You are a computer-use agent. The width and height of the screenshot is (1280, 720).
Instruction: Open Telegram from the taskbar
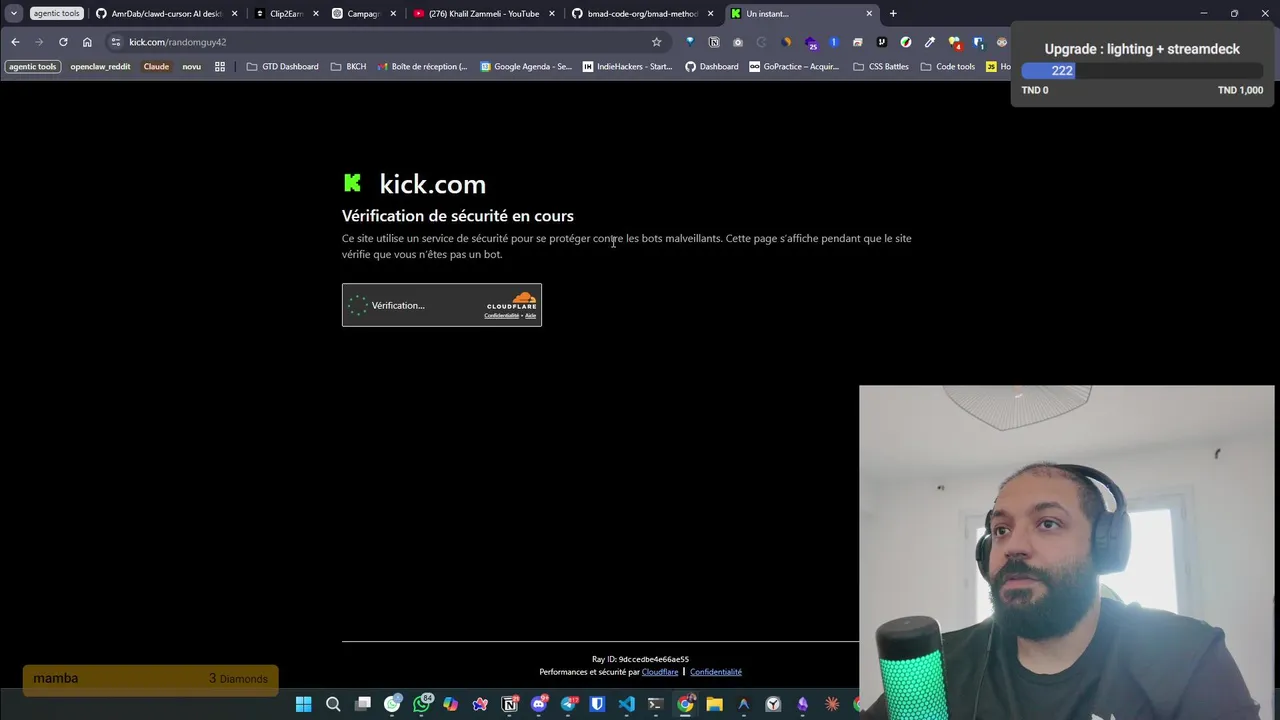569,704
